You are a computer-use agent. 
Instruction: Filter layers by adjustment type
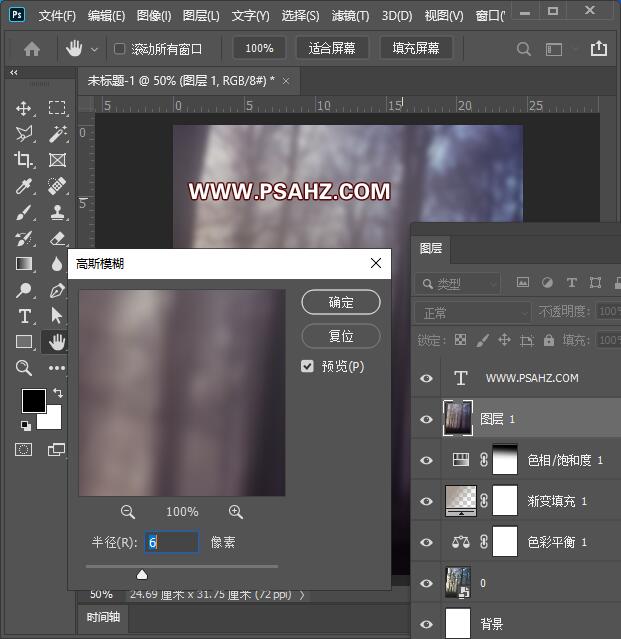point(547,282)
